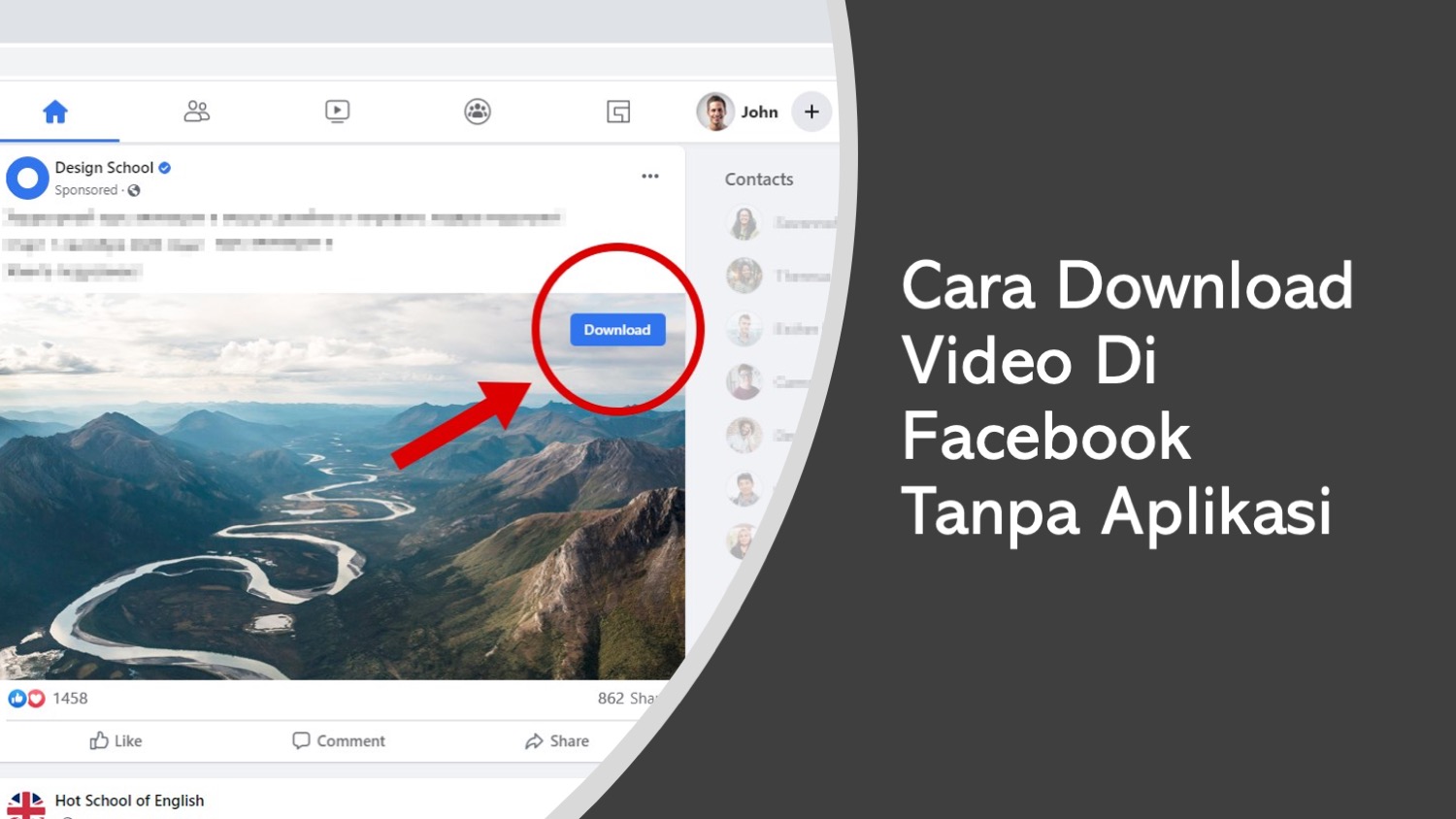This screenshot has height=819, width=1456.
Task: Click the plus create button
Action: coord(811,112)
